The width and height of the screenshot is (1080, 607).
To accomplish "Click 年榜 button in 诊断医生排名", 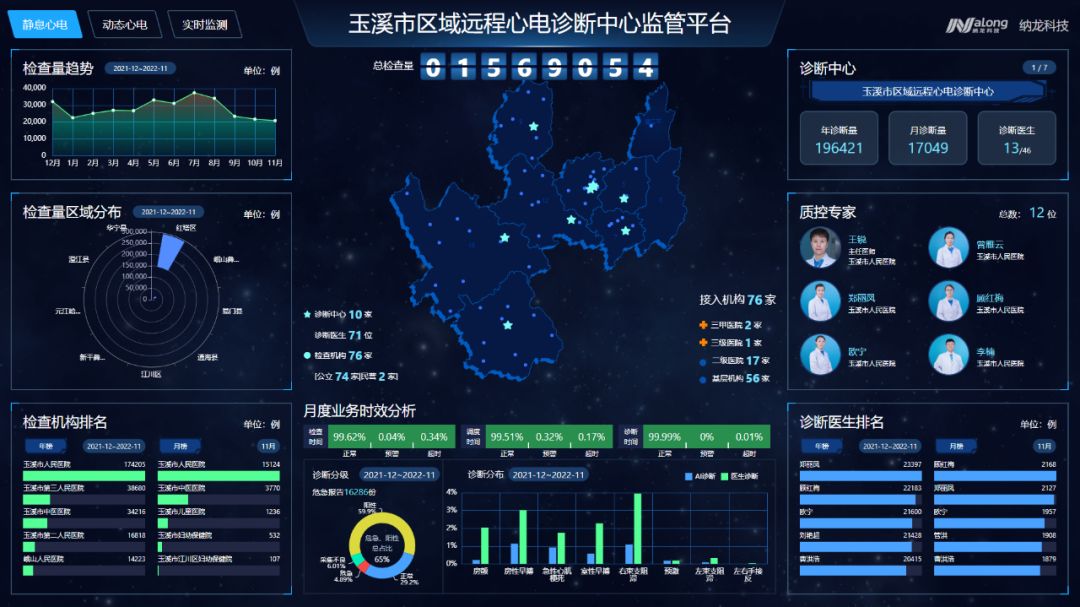I will (822, 446).
